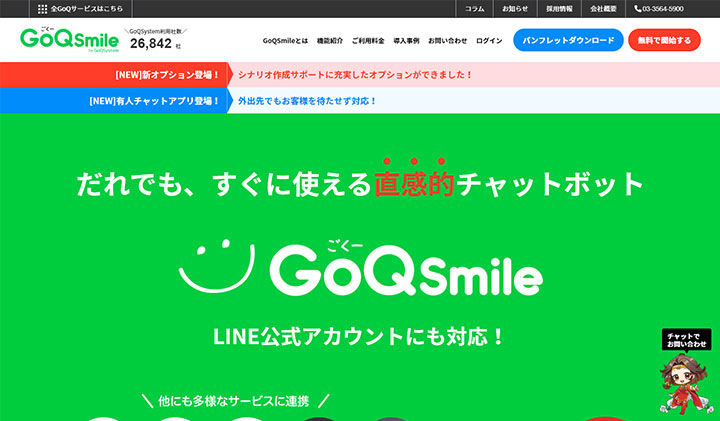Click the ログイン link
This screenshot has height=421, width=720.
[489, 40]
